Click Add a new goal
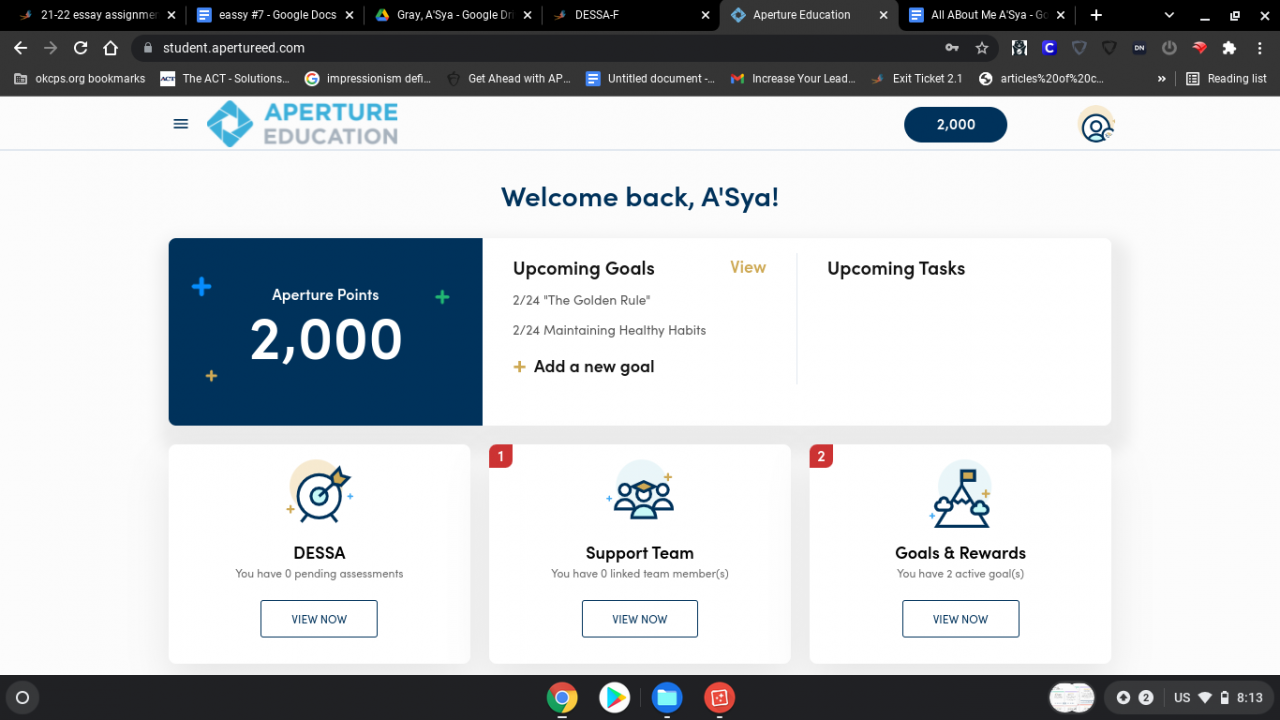 tap(594, 367)
